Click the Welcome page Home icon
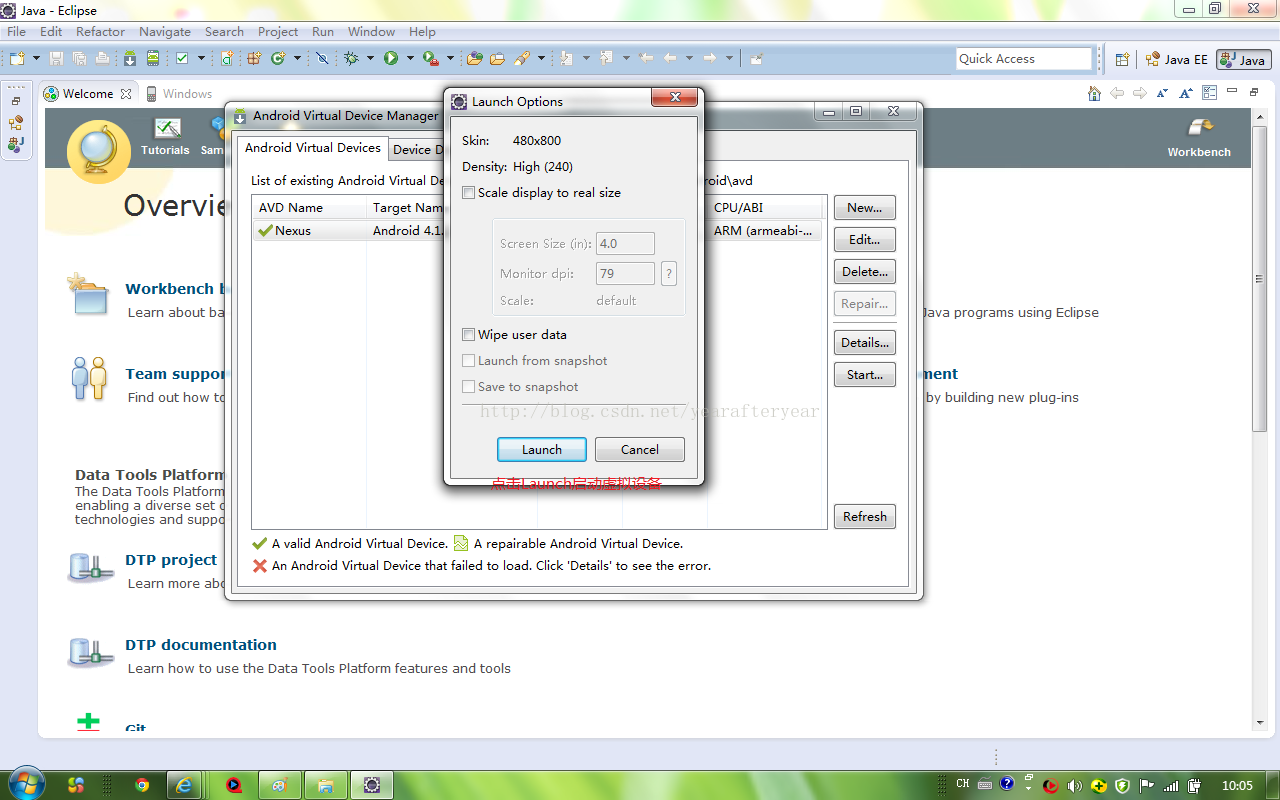The image size is (1280, 800). tap(1095, 93)
